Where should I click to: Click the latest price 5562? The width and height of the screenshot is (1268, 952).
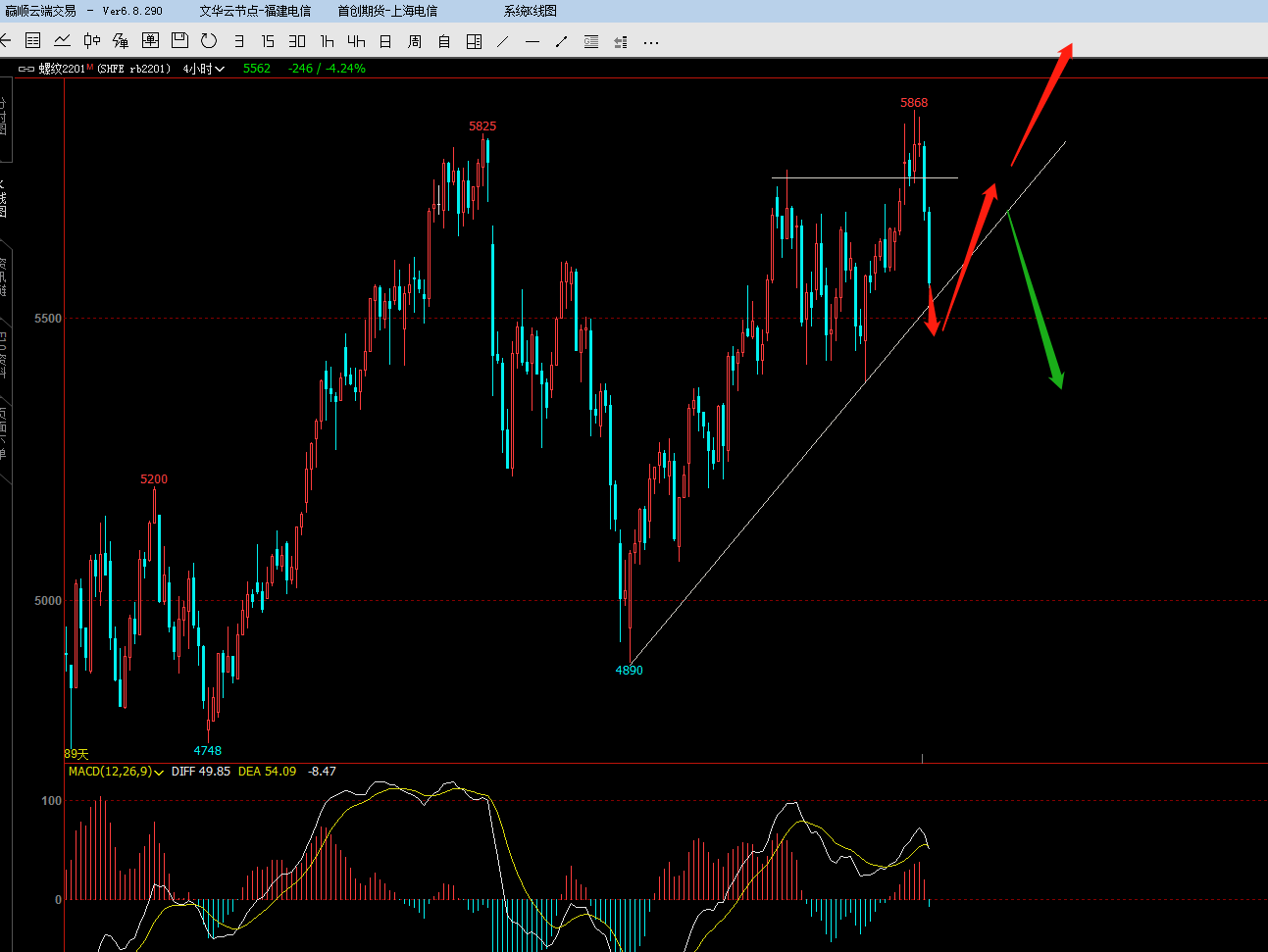coord(257,69)
